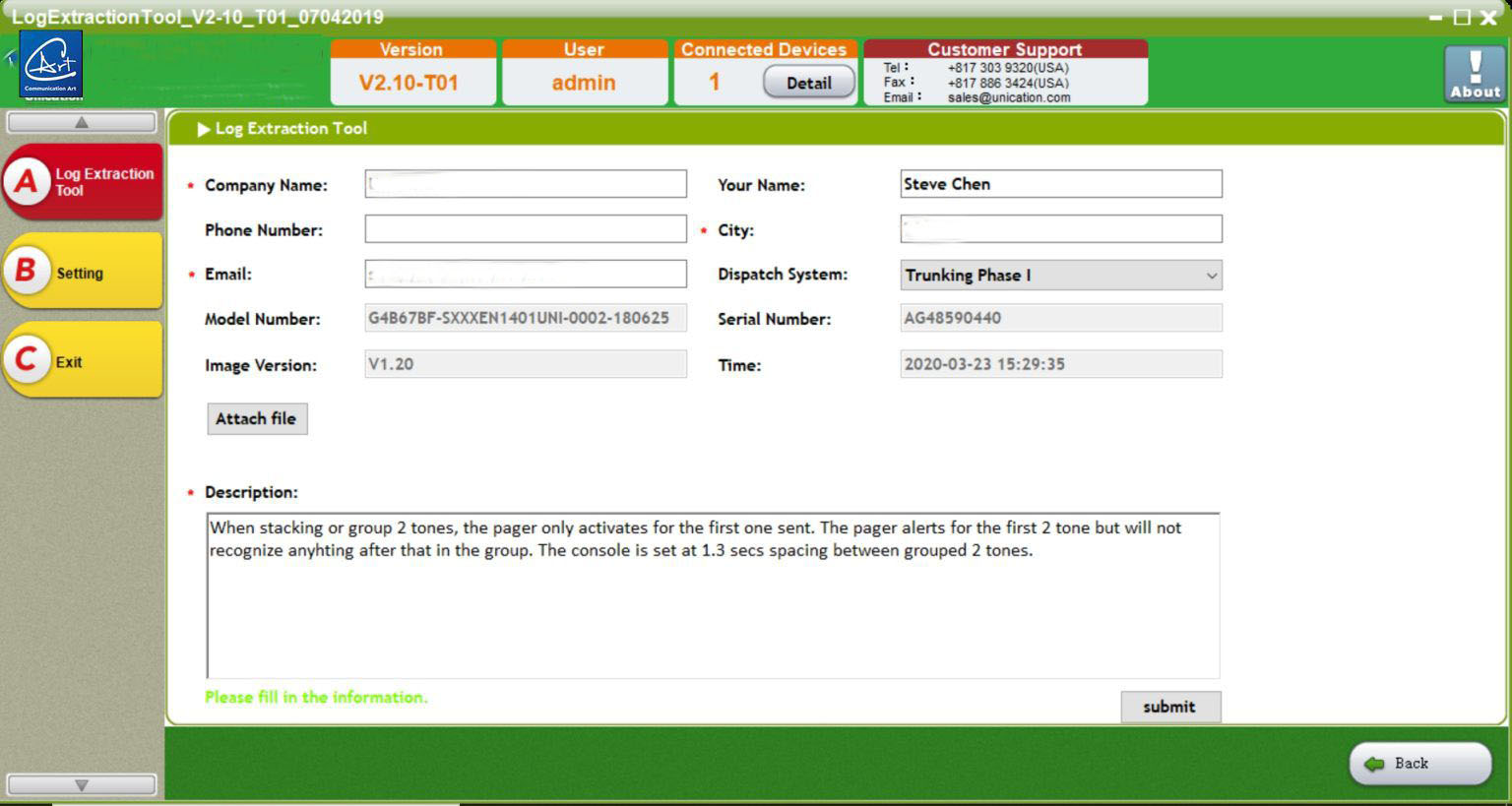Image resolution: width=1512 pixels, height=806 pixels.
Task: Focus the Phone Number field
Action: pos(526,229)
